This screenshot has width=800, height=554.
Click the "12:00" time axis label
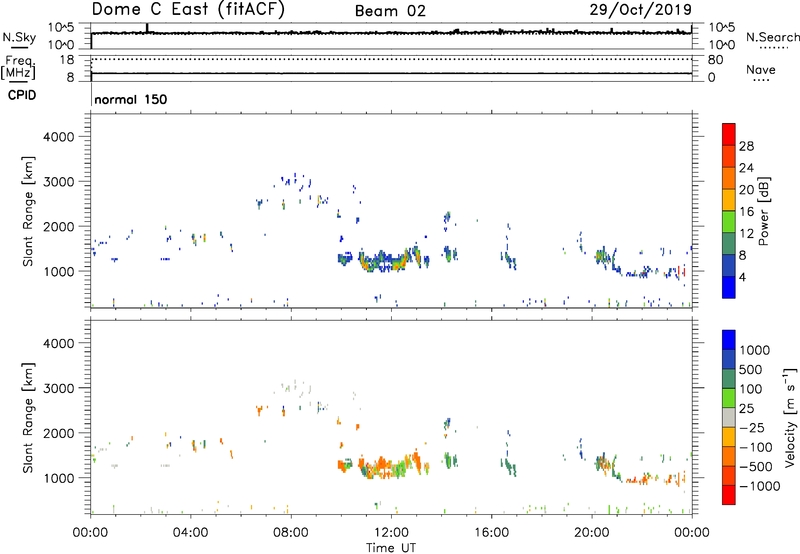391,533
